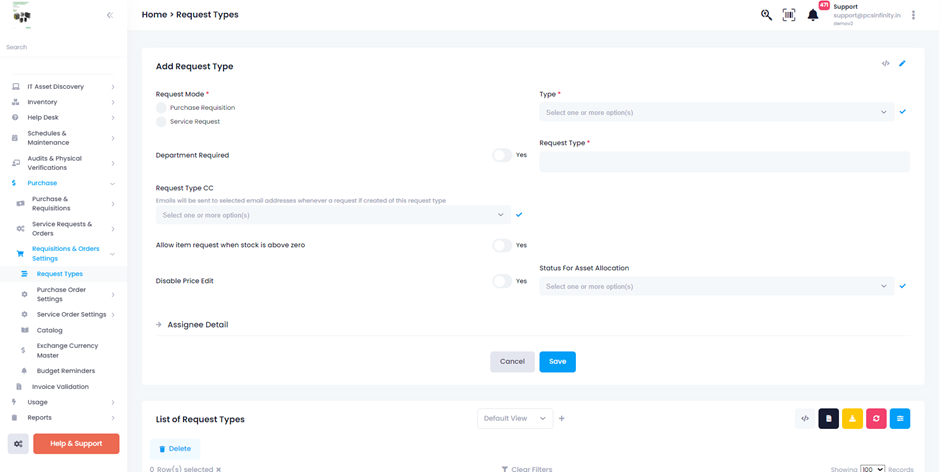Select Purchase Requisition radio option
The width and height of the screenshot is (940, 472).
point(161,108)
